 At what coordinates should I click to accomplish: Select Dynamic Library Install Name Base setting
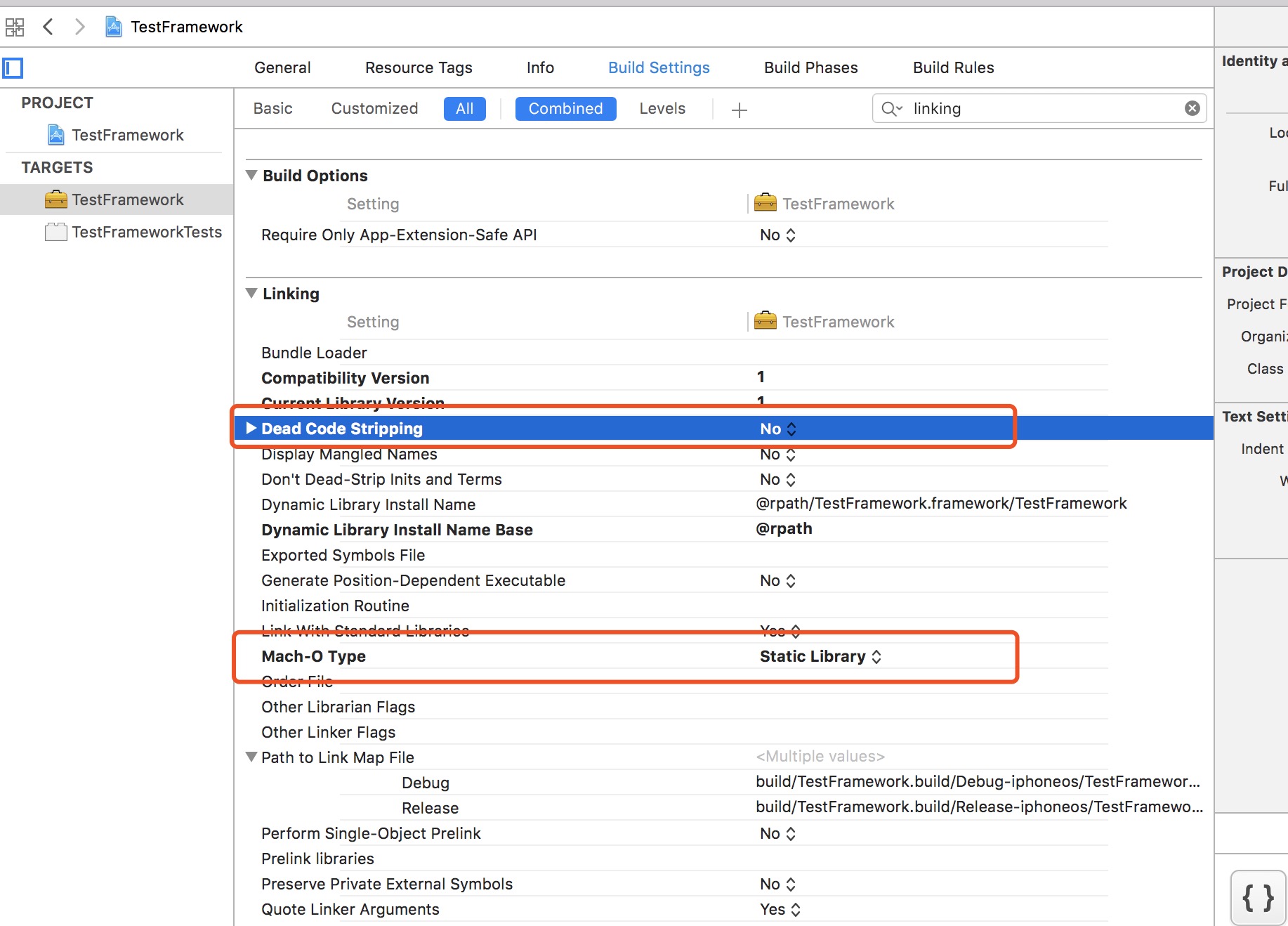tap(397, 530)
